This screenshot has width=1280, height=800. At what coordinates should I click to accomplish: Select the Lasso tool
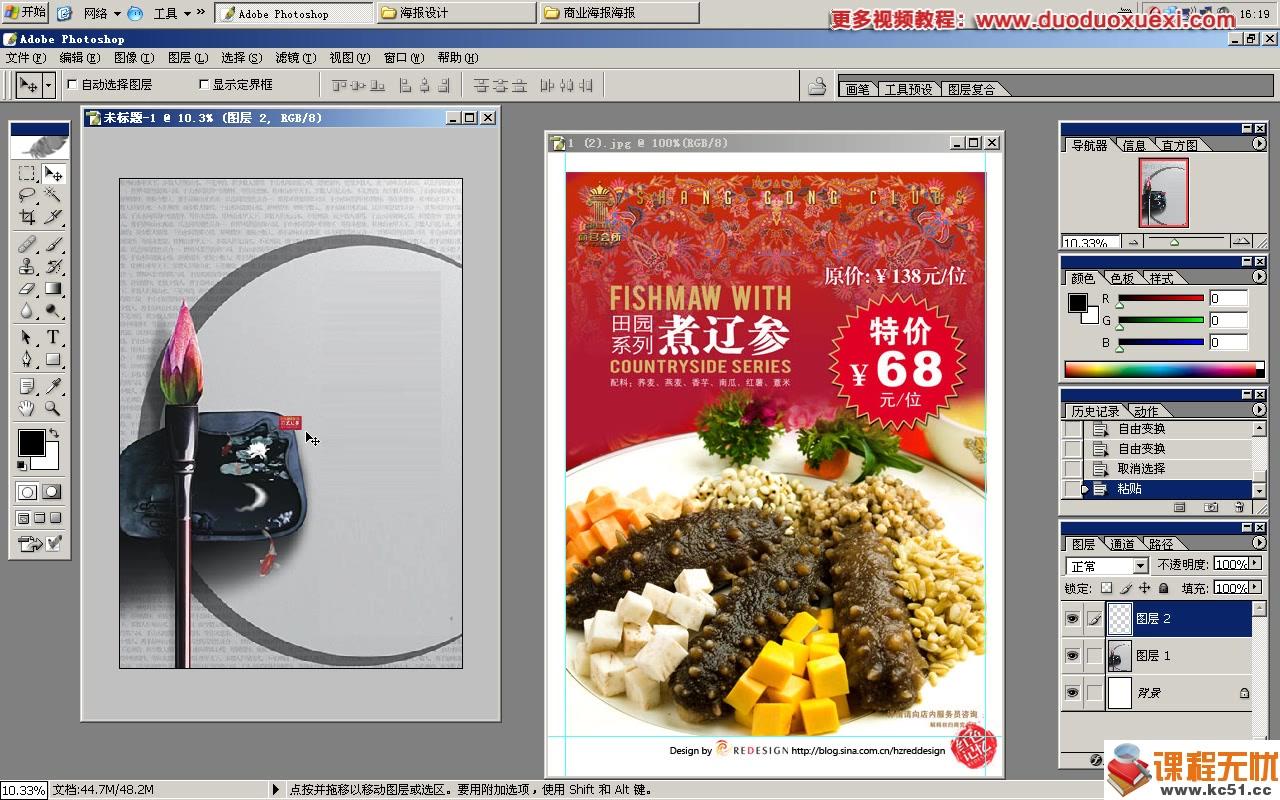[27, 195]
